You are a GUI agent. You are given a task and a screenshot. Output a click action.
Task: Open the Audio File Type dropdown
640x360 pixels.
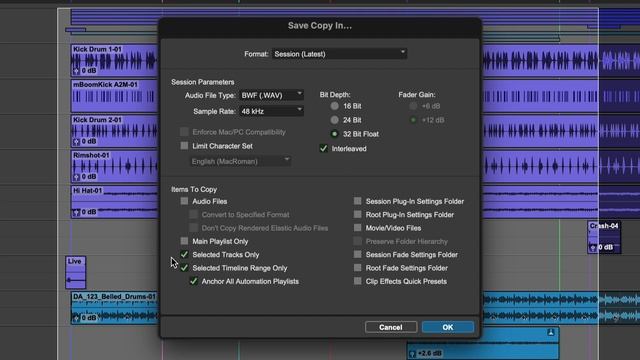click(x=271, y=95)
